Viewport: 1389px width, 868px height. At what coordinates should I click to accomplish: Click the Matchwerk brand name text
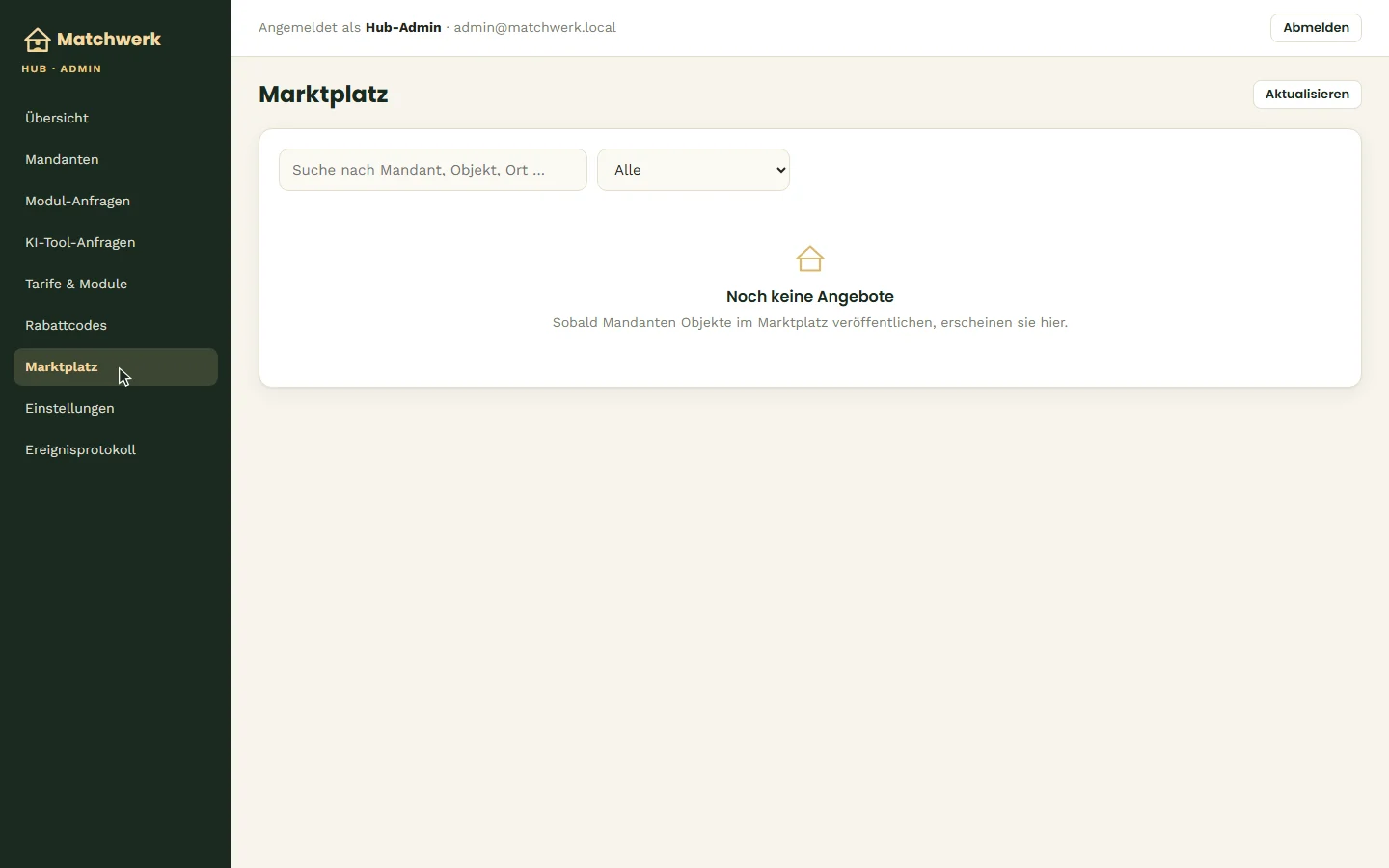[x=109, y=40]
